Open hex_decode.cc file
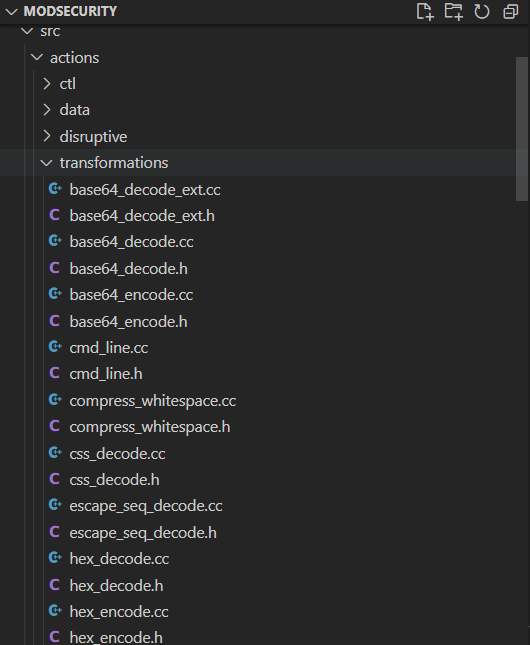Viewport: 530px width, 645px height. pos(119,559)
